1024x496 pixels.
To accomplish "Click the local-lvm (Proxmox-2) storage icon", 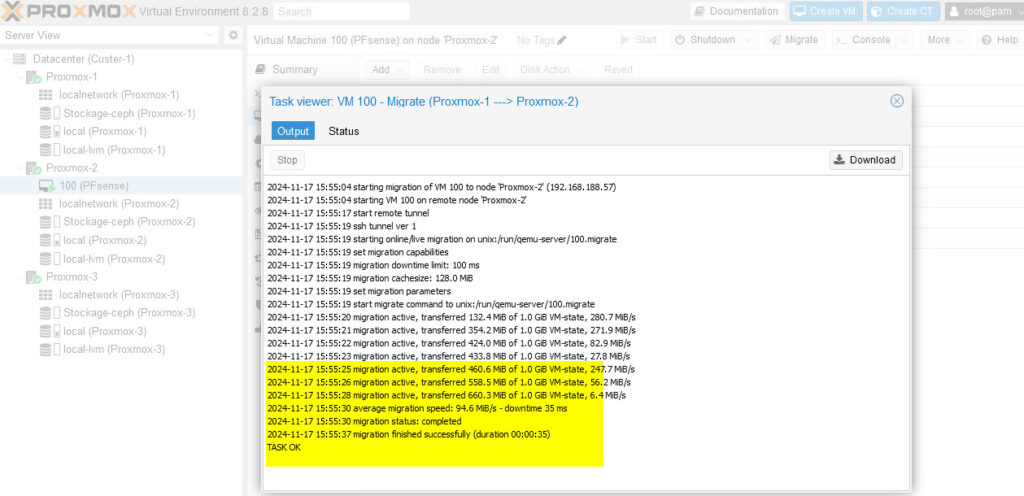I will click(50, 258).
